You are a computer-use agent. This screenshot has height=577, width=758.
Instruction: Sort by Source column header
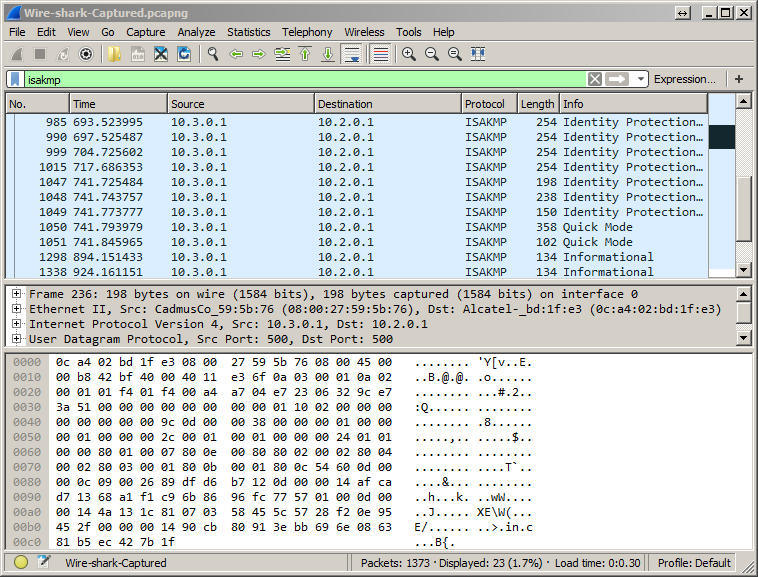click(241, 104)
